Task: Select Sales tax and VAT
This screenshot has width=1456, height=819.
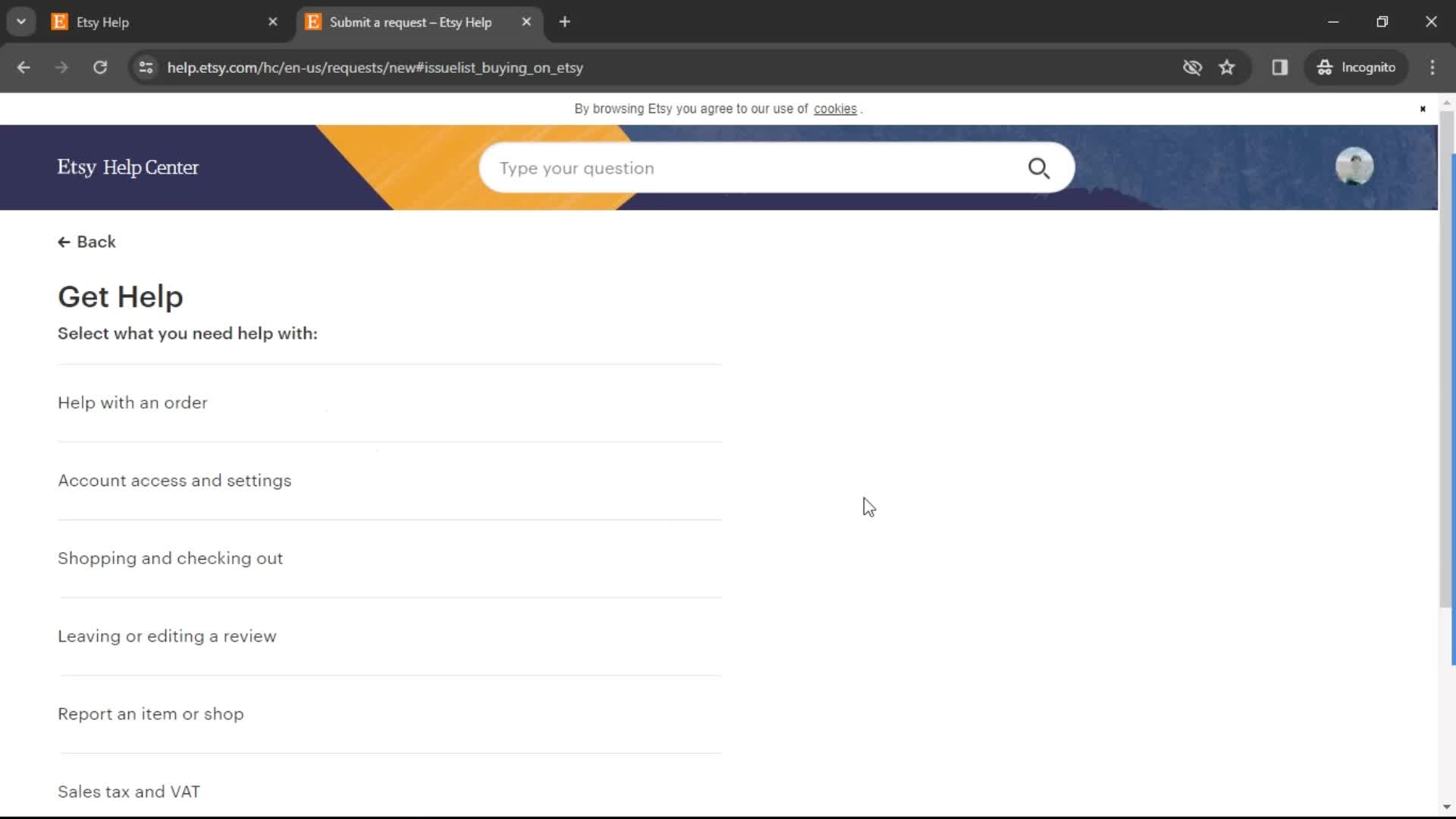Action: click(390, 792)
